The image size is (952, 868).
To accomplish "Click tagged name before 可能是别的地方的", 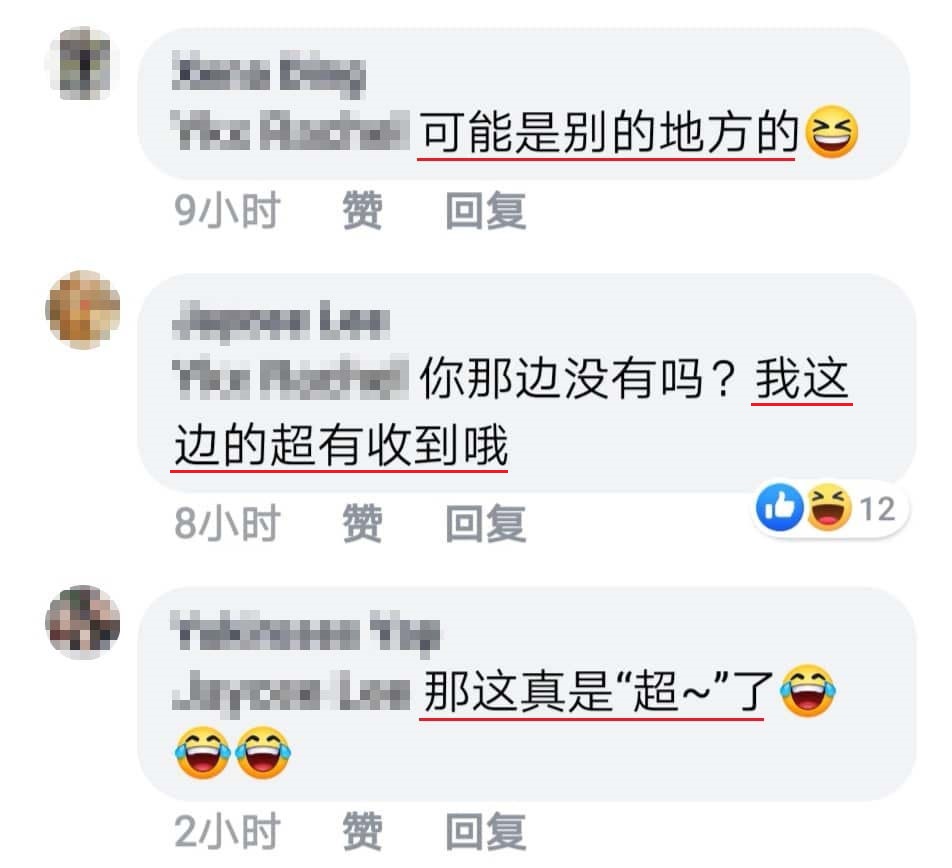I will click(x=291, y=131).
